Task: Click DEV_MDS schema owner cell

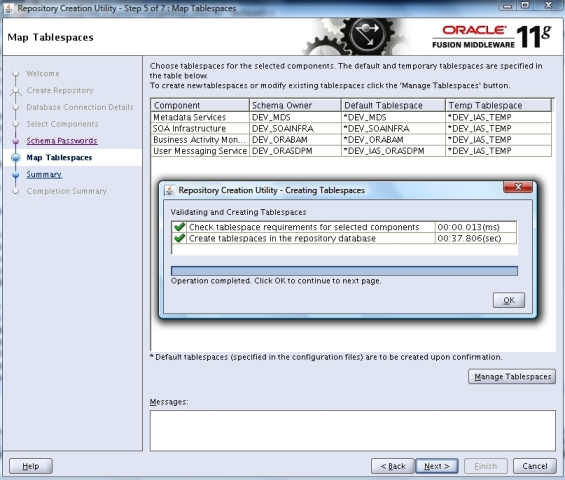Action: (x=295, y=117)
